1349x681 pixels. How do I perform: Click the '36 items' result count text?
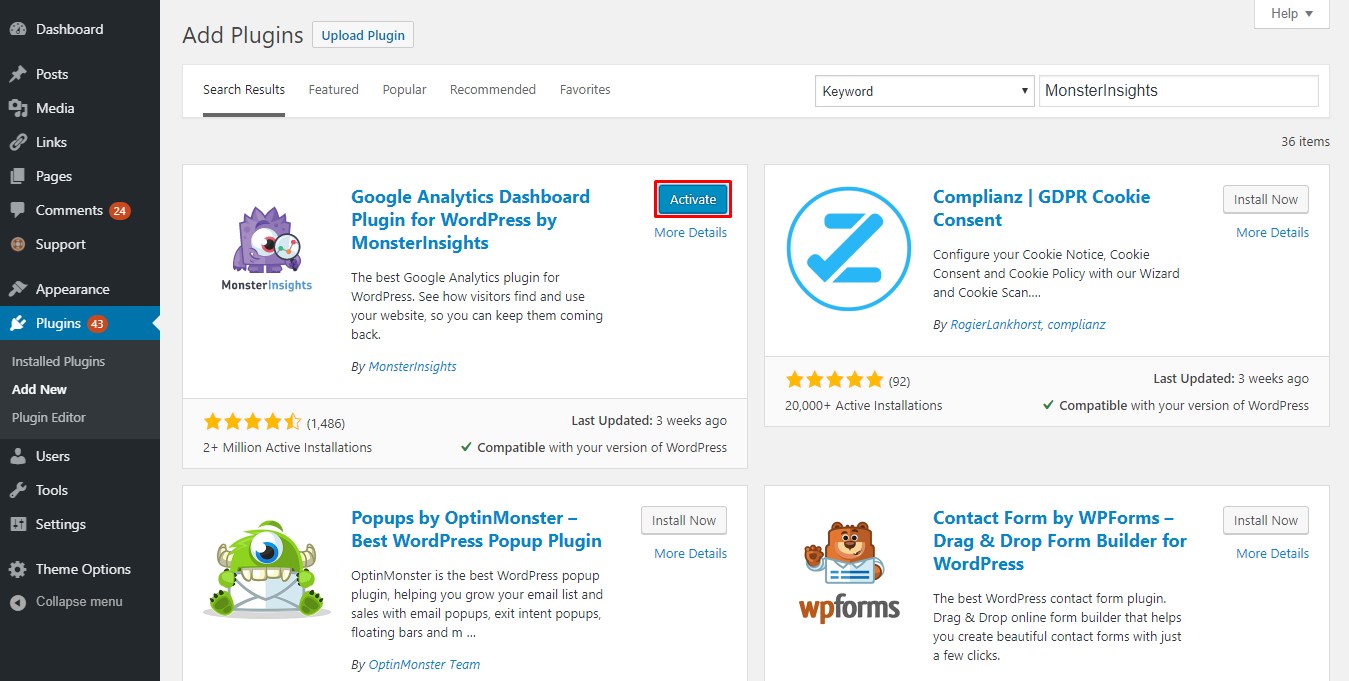click(x=1305, y=142)
